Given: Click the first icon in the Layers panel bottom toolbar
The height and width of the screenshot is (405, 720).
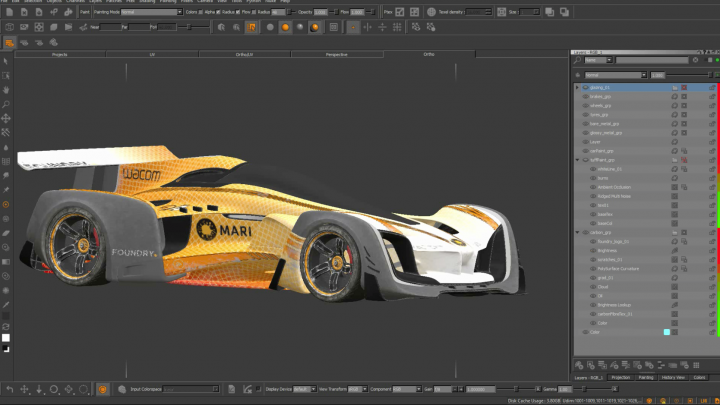Looking at the screenshot, I should (579, 365).
